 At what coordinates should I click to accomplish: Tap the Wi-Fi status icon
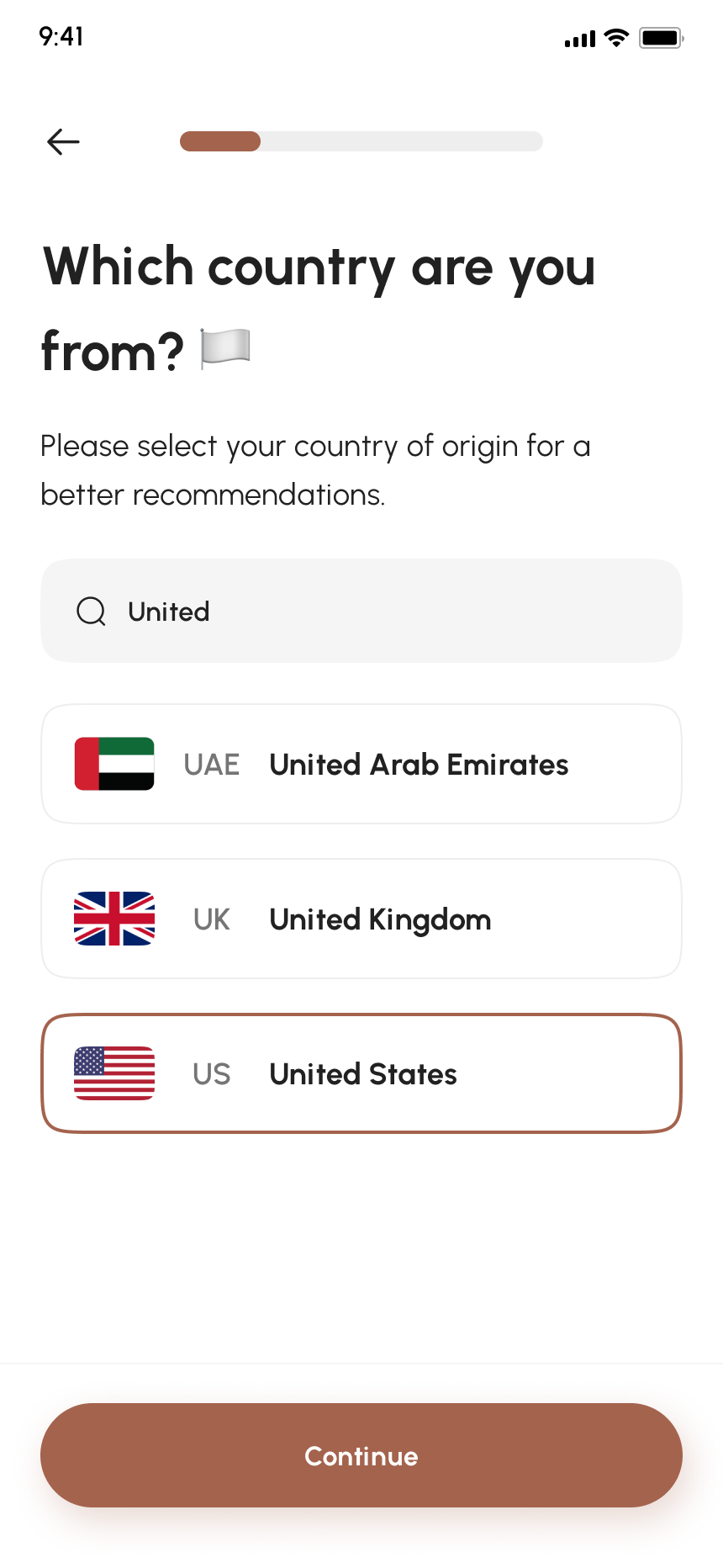616,38
